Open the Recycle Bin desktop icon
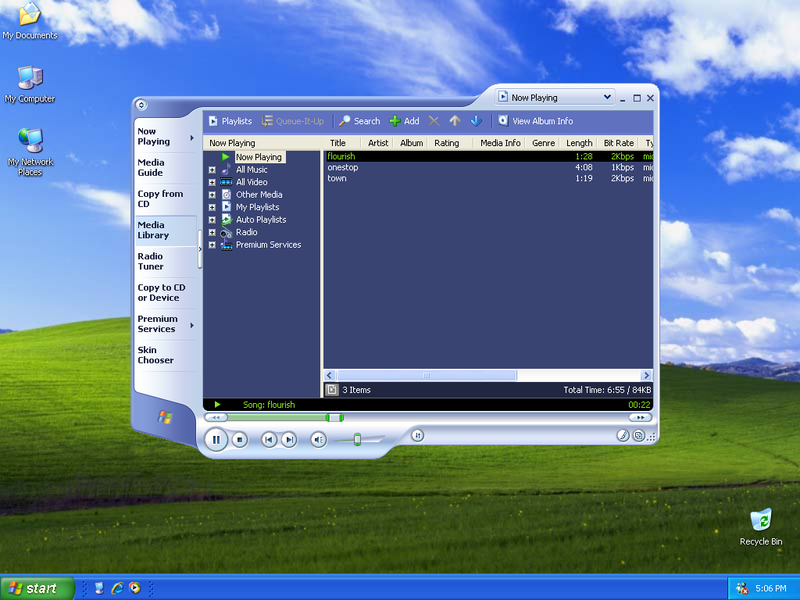800x600 pixels. coord(761,527)
